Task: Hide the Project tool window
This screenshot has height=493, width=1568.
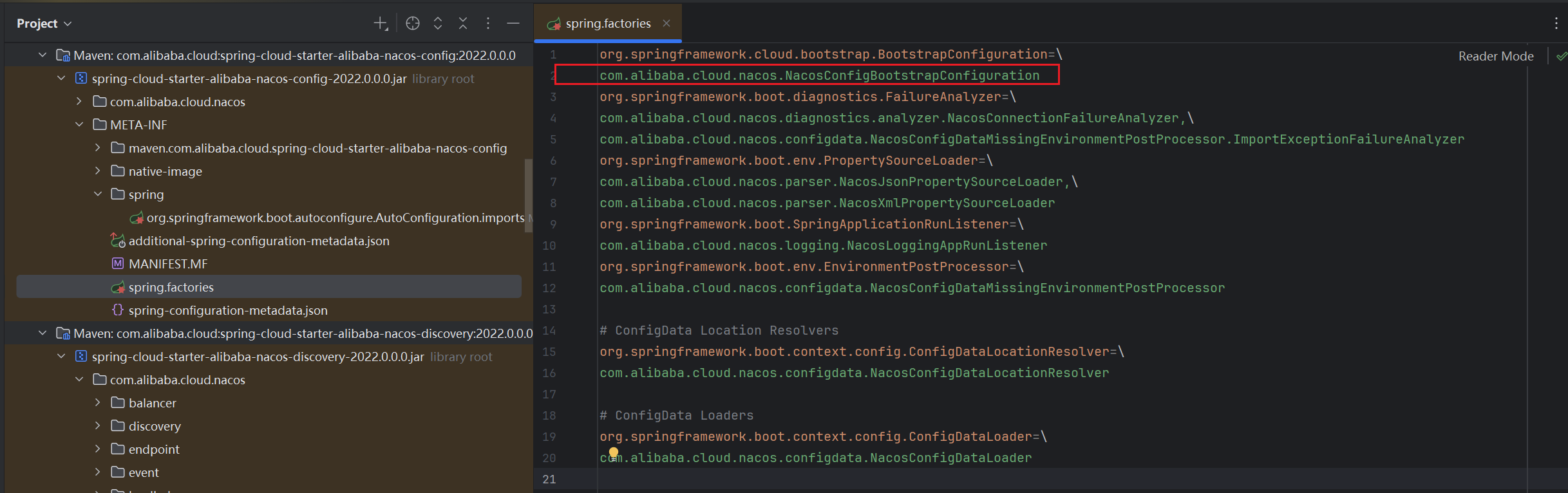Action: click(x=513, y=24)
